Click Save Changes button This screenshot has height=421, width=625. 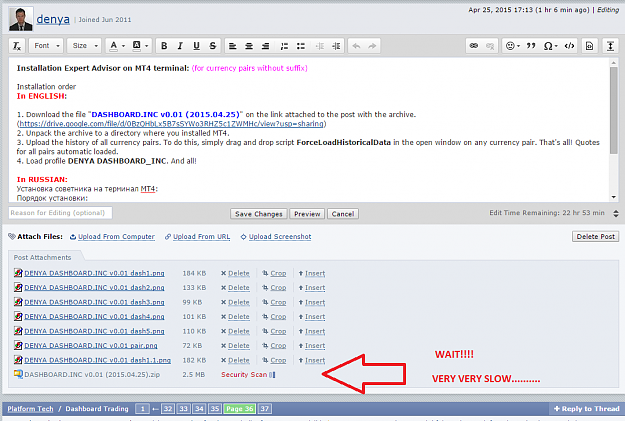pyautogui.click(x=259, y=214)
